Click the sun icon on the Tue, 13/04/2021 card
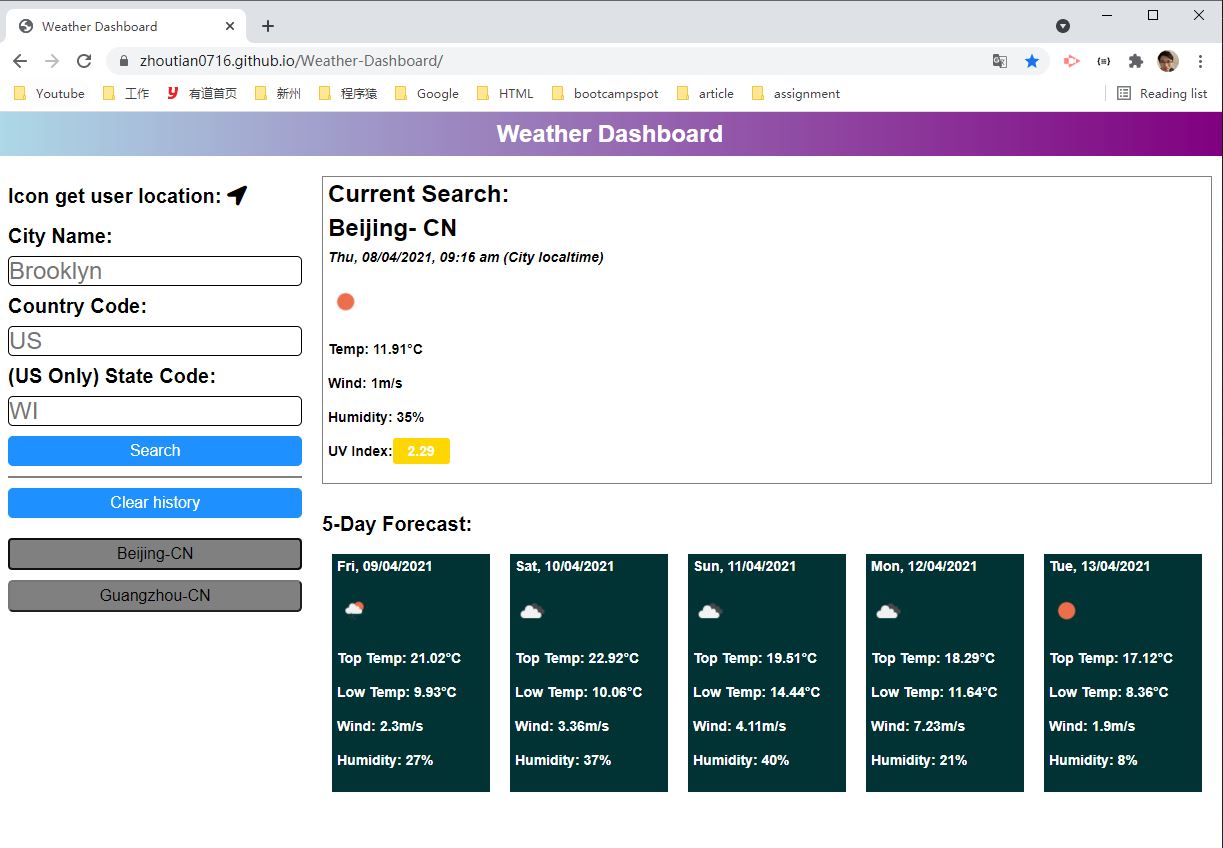The image size is (1223, 848). 1067,610
